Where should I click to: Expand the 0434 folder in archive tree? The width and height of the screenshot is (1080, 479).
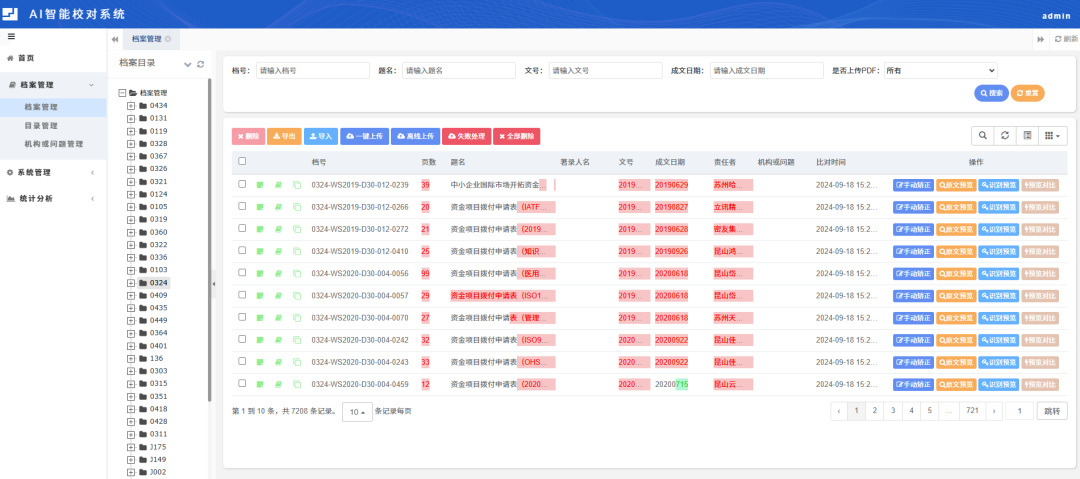click(131, 105)
